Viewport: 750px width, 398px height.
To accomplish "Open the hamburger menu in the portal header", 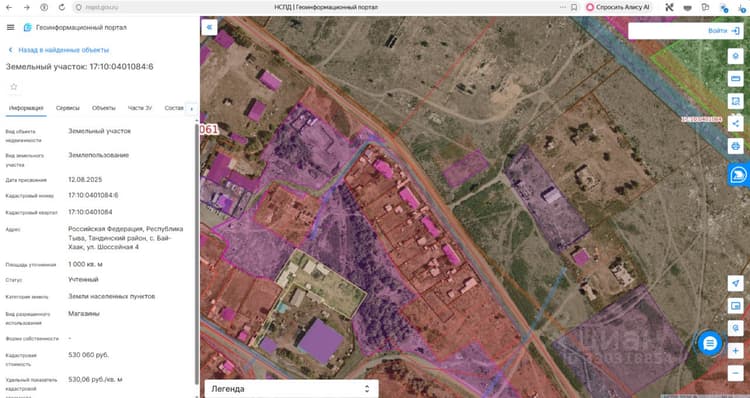I will pos(11,28).
